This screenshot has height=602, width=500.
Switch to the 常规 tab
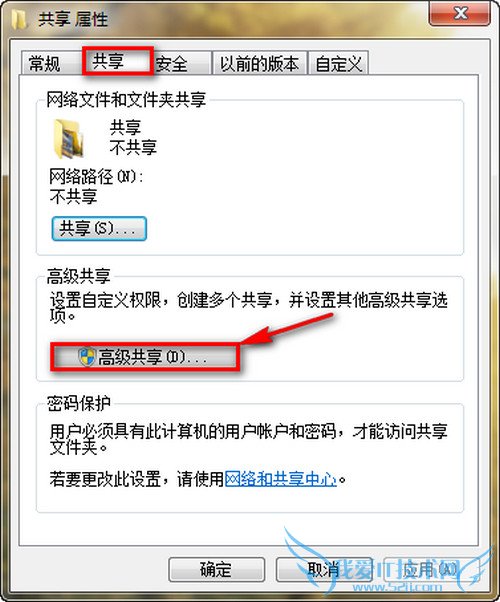(x=45, y=63)
